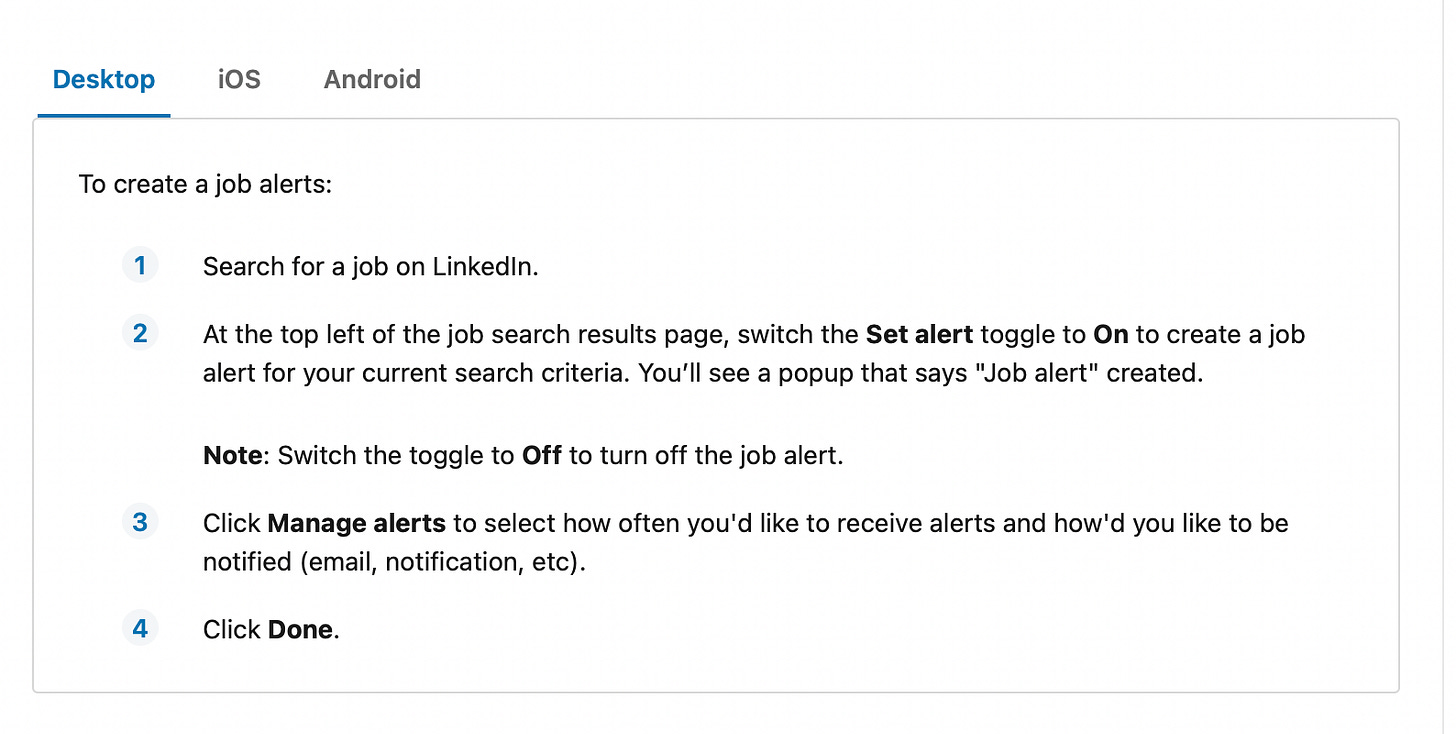Click "Search for a job on LinkedIn" text
This screenshot has height=734, width=1456.
point(370,267)
